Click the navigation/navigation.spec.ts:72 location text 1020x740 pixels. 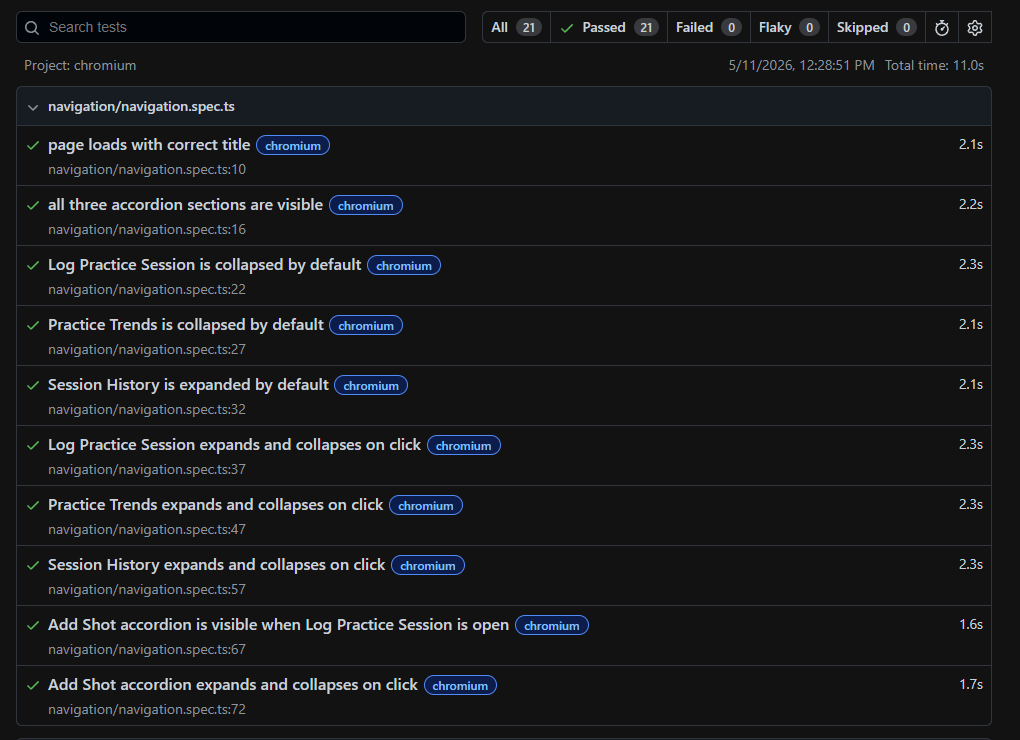(147, 709)
